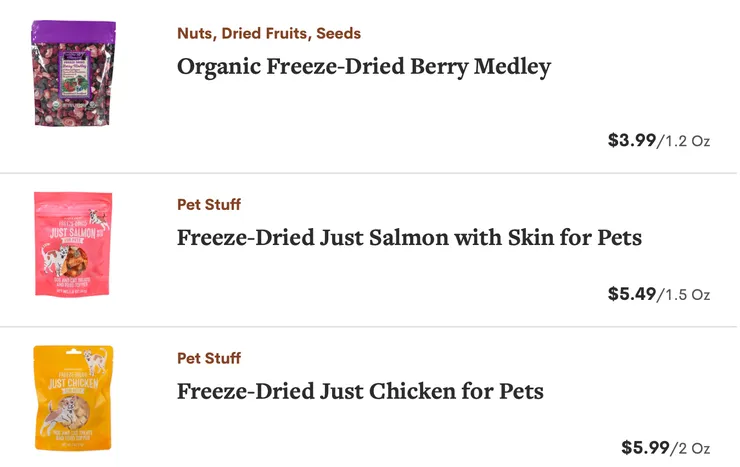The height and width of the screenshot is (467, 740).
Task: Click the divider line below the Salmon row
Action: (x=369, y=327)
